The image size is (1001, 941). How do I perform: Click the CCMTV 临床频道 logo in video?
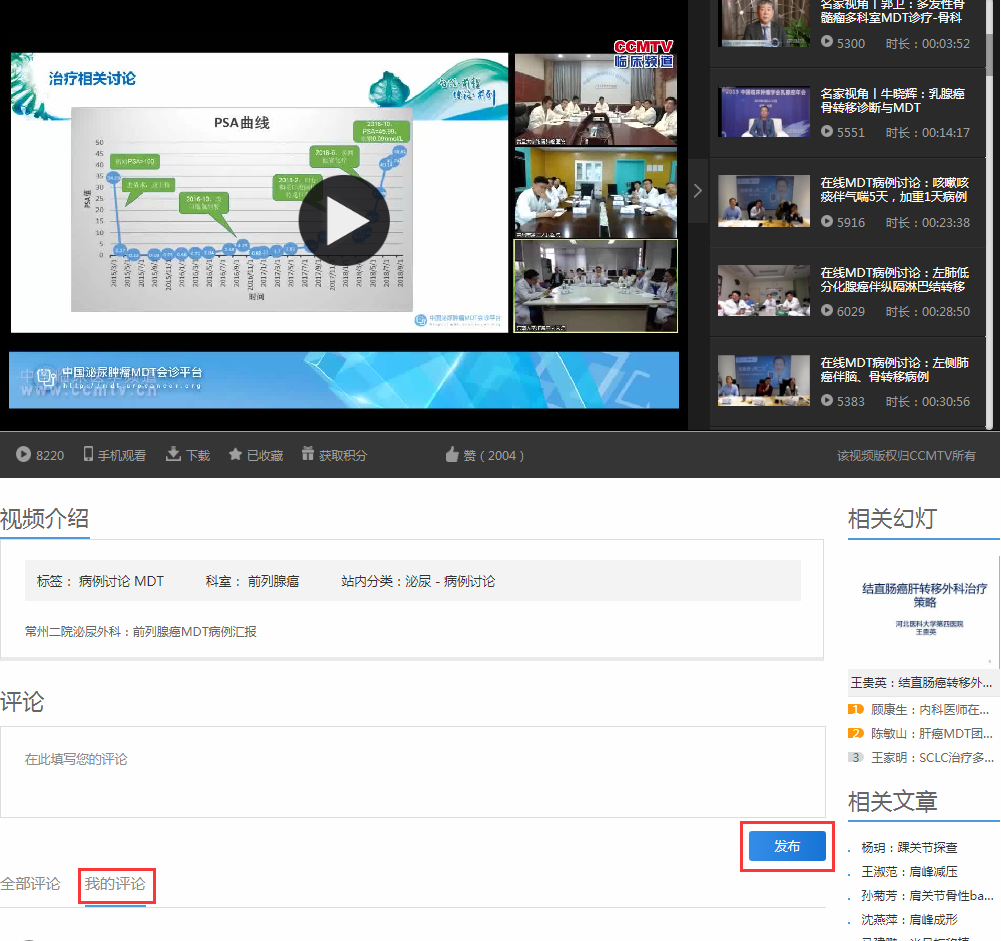point(644,54)
